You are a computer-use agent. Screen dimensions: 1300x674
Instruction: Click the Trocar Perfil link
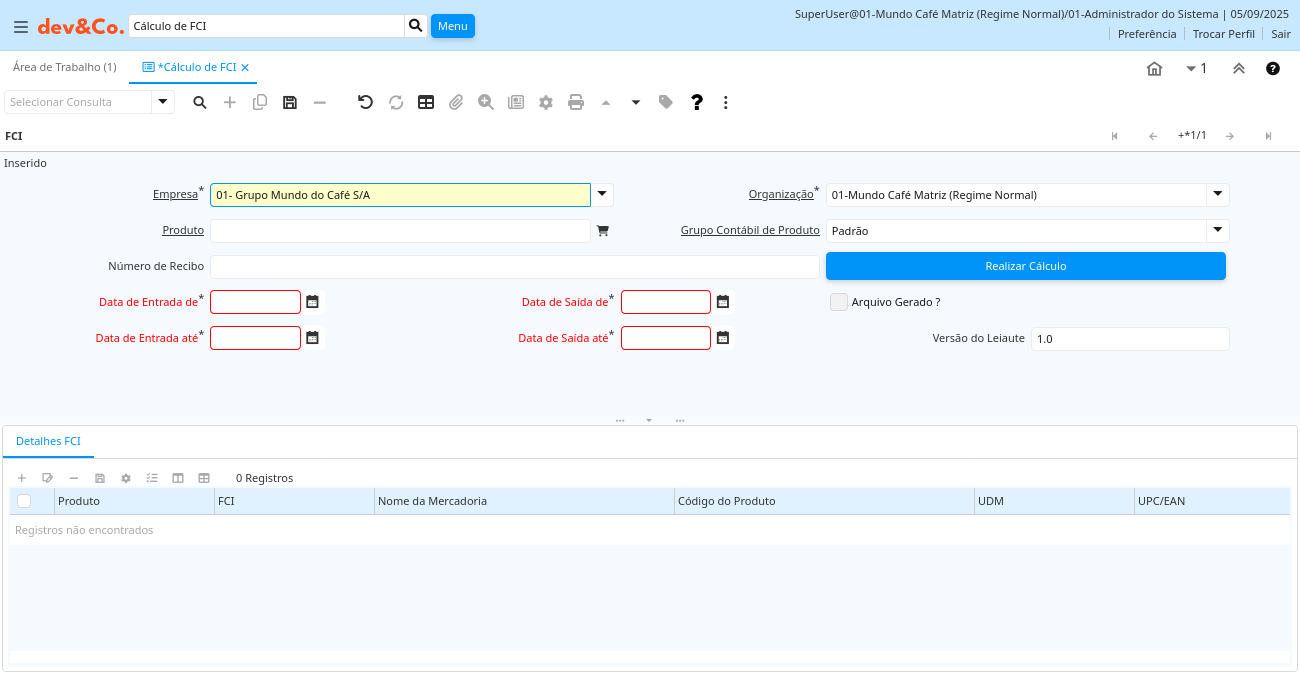coord(1223,34)
